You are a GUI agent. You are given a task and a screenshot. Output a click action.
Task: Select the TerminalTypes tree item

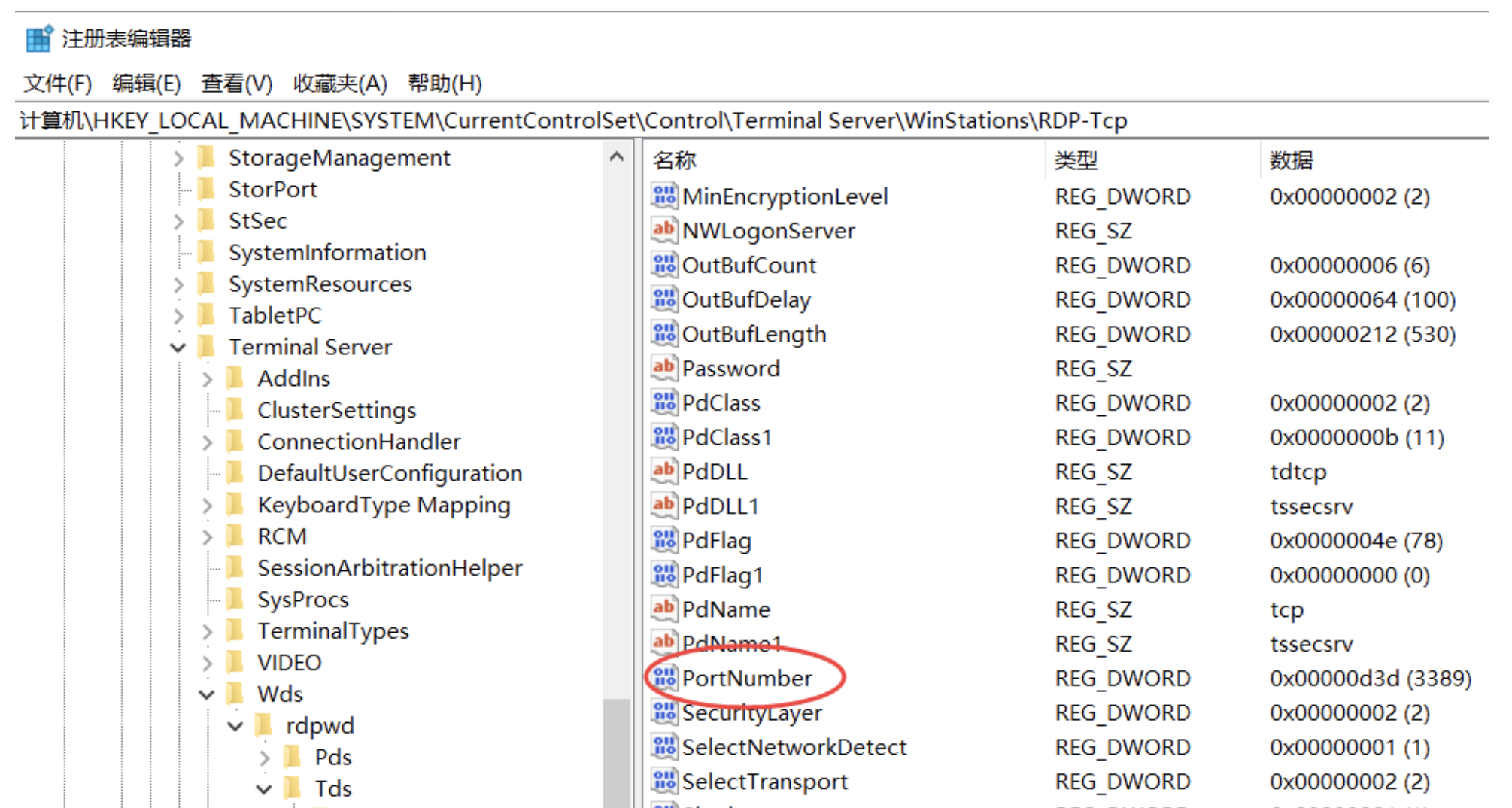[x=333, y=631]
